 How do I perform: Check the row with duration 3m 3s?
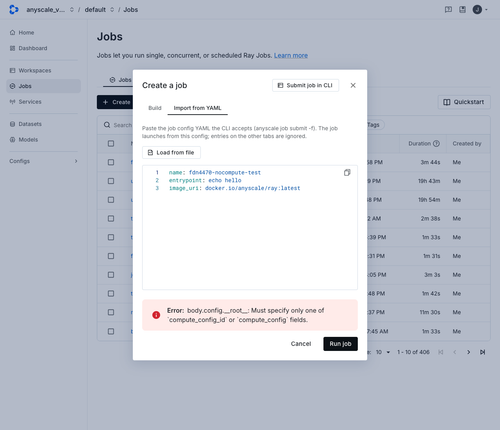click(x=111, y=275)
